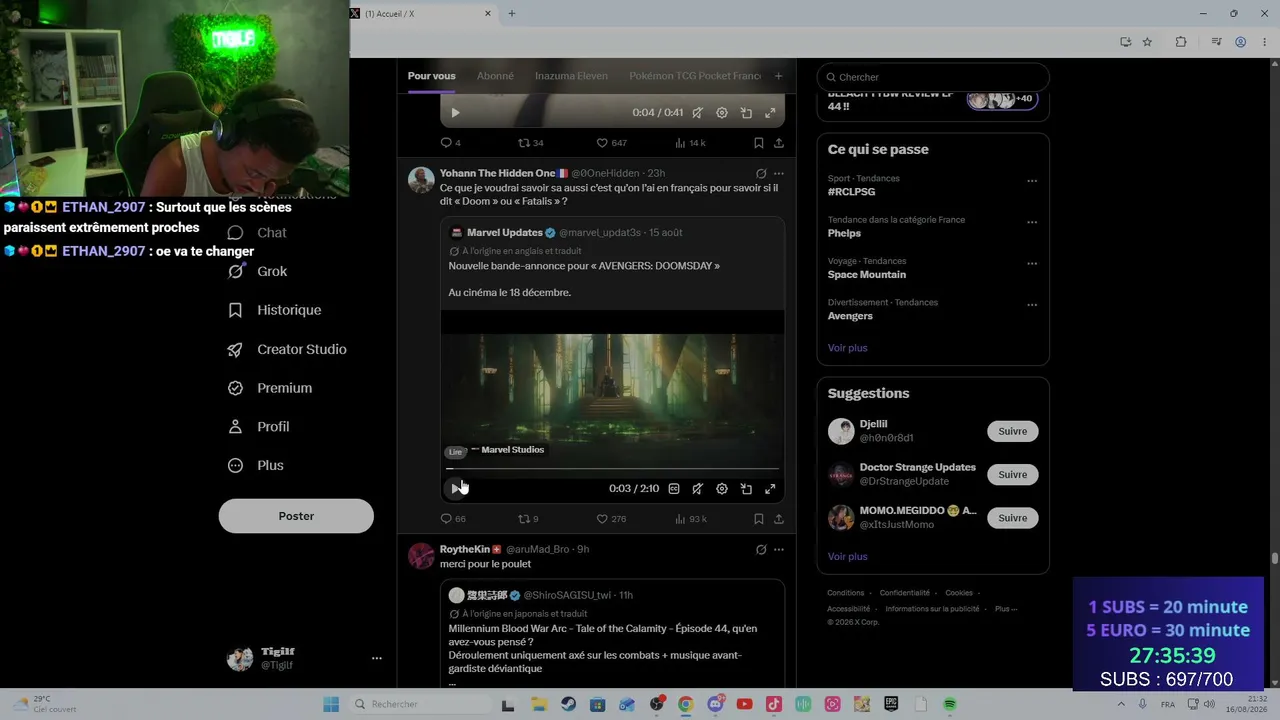Viewport: 1280px width, 720px height.
Task: View the 93 k views analytics
Action: pyautogui.click(x=691, y=519)
